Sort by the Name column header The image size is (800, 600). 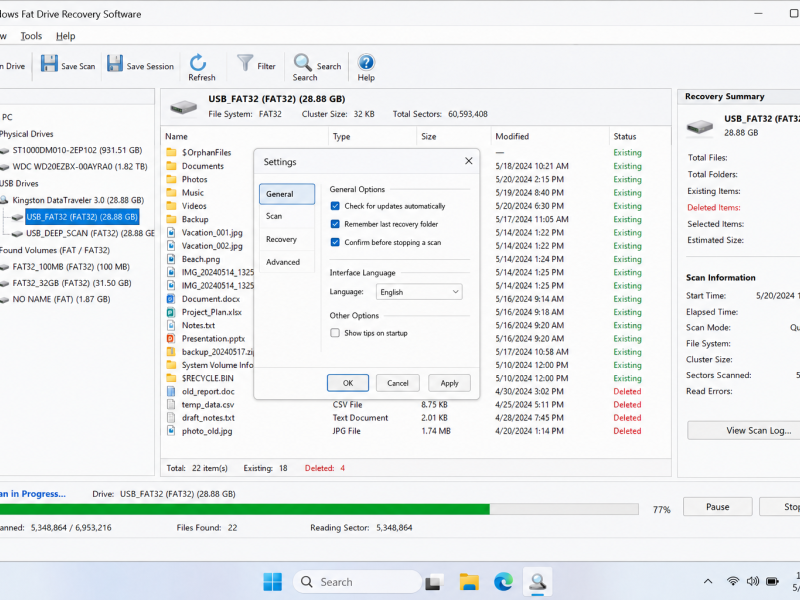pos(244,136)
